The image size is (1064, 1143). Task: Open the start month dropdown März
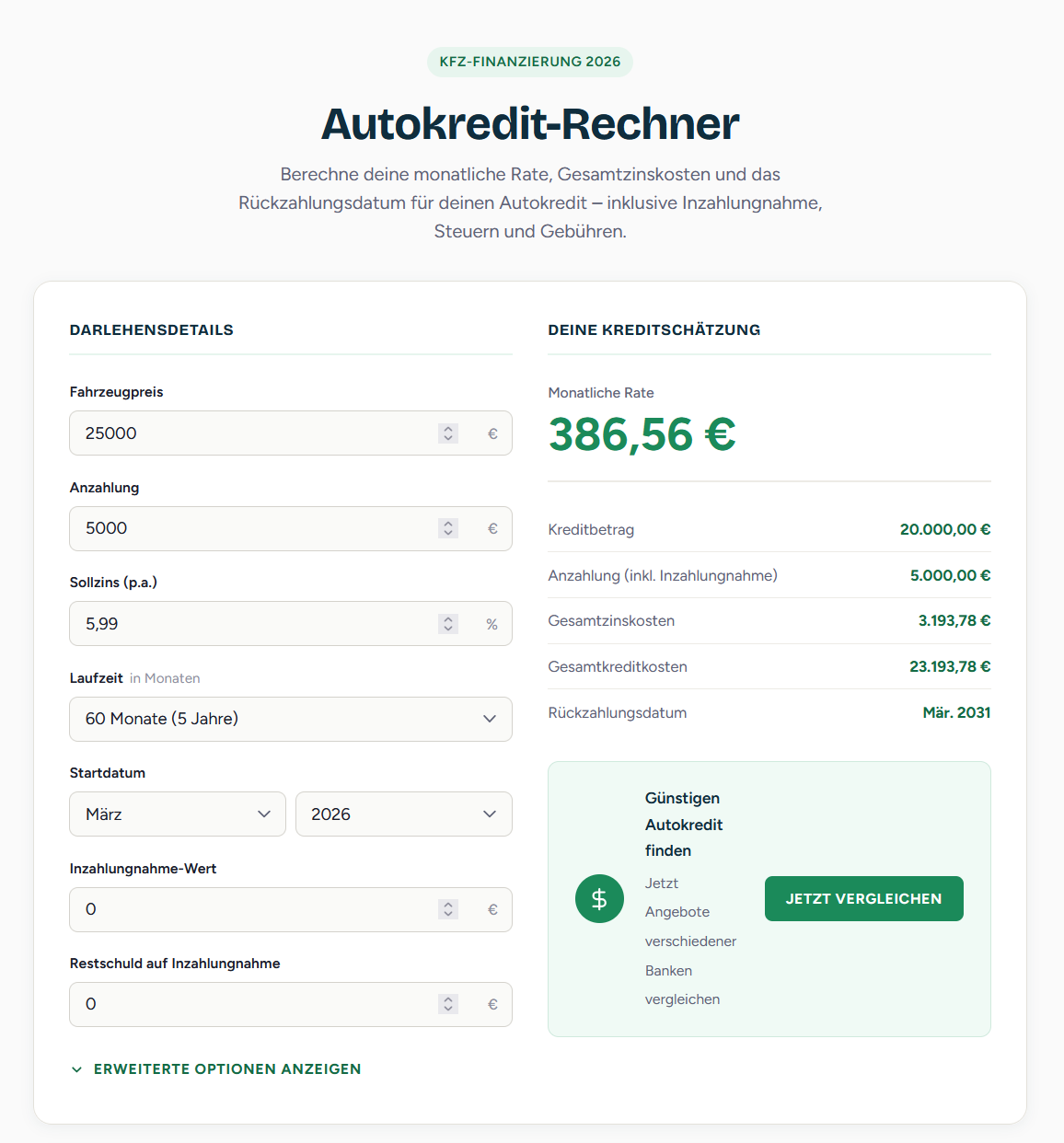pos(178,814)
